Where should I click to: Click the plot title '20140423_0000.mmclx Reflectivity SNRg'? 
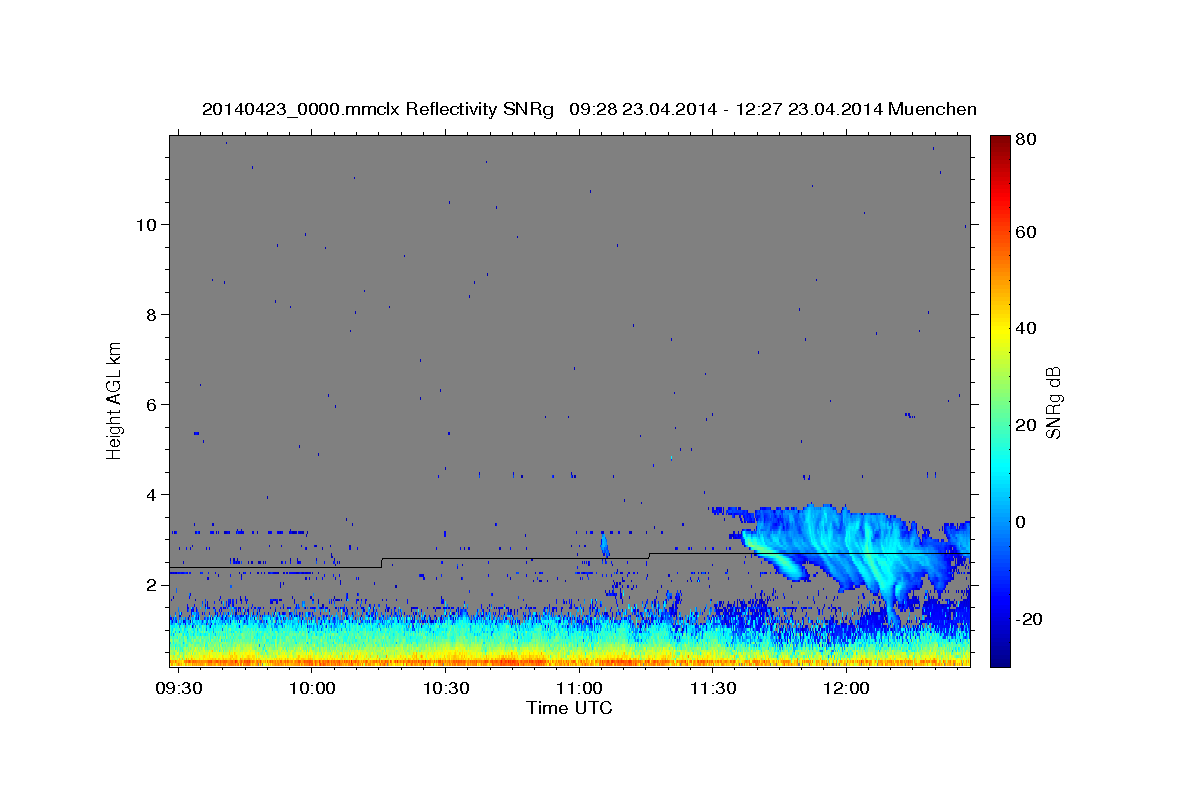coord(378,109)
